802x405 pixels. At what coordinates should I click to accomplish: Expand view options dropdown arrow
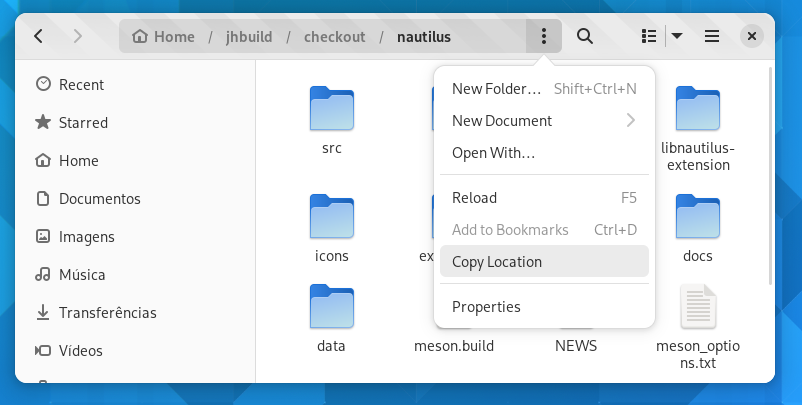tap(677, 36)
